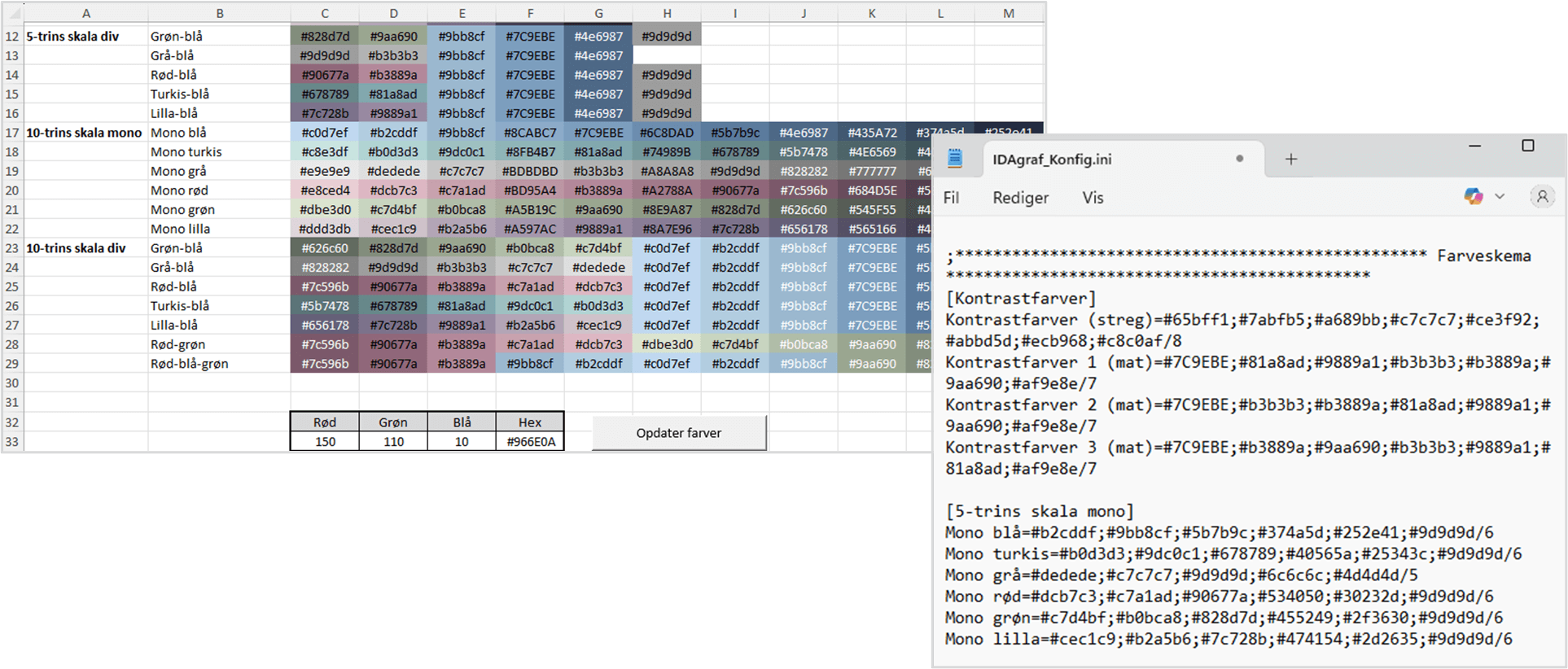The width and height of the screenshot is (1568, 669).
Task: Open the account profile icon in Notepad
Action: 1541,196
